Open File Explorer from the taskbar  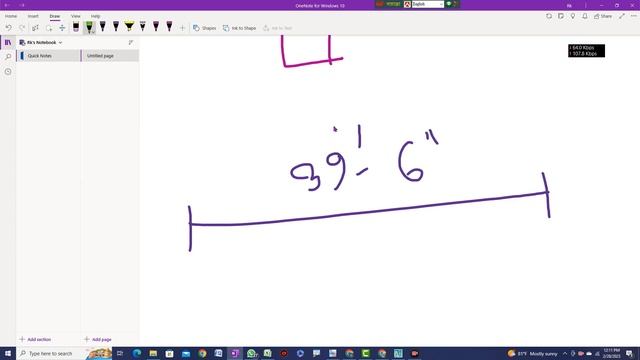pos(153,353)
